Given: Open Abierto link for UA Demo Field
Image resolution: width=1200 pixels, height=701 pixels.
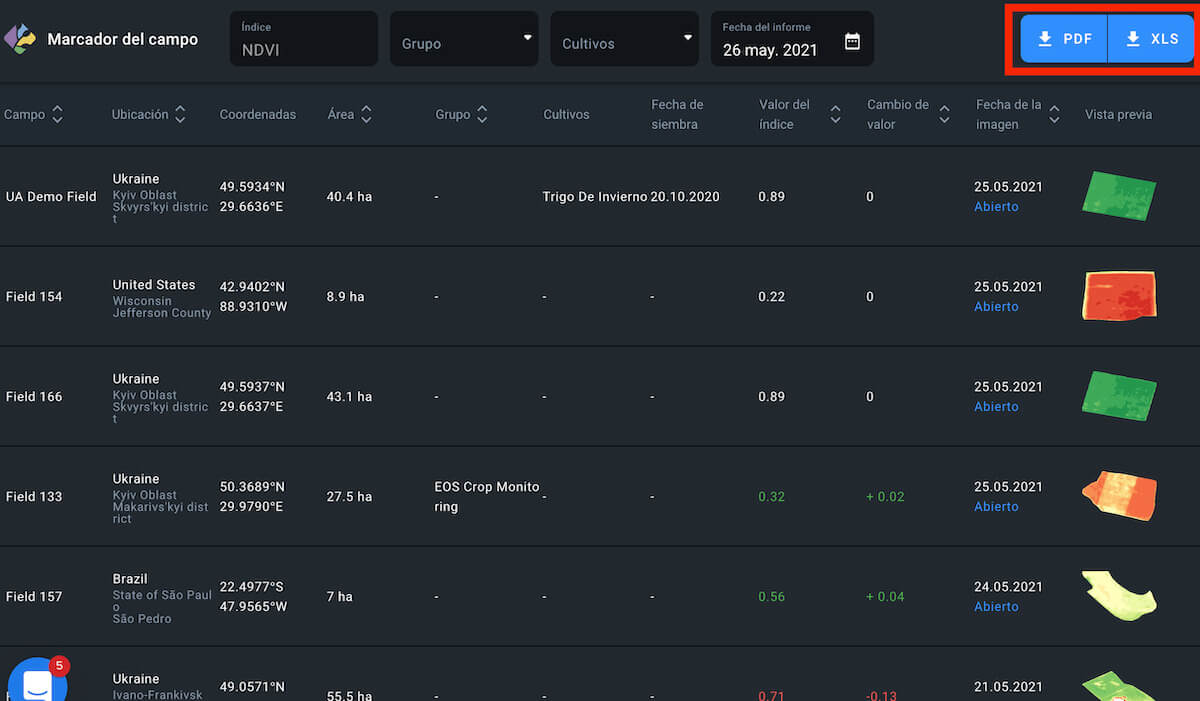Looking at the screenshot, I should point(996,207).
